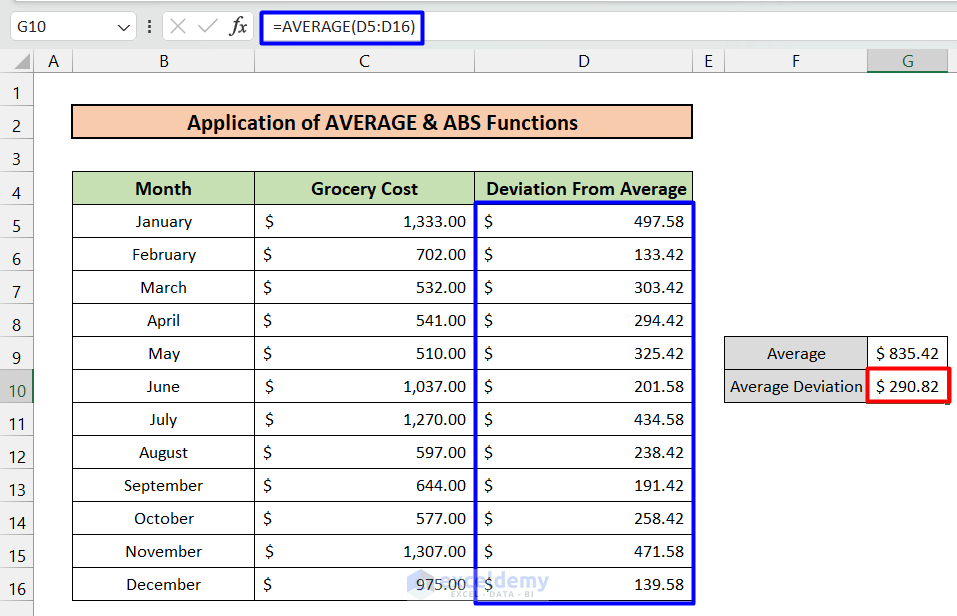Select the green Month header cell
The height and width of the screenshot is (616, 957).
162,188
